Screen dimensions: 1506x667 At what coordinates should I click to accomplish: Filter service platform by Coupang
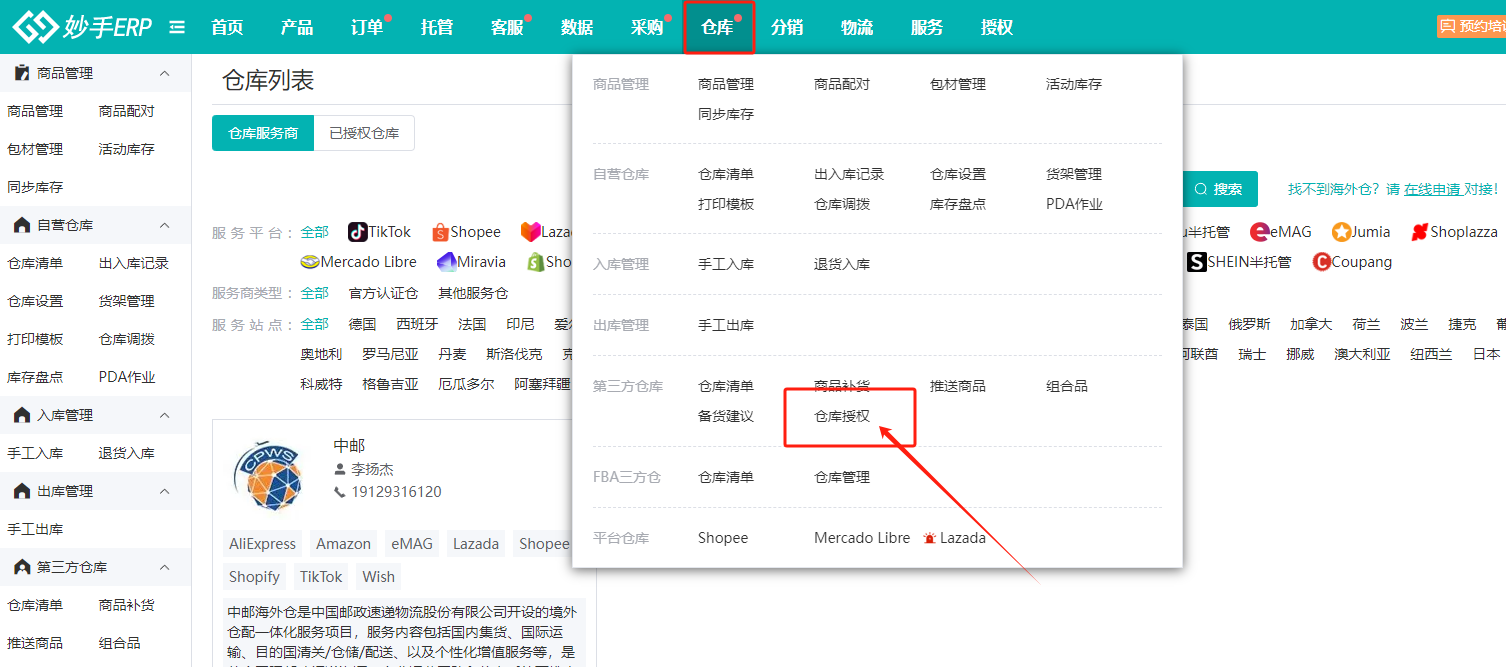[1352, 262]
